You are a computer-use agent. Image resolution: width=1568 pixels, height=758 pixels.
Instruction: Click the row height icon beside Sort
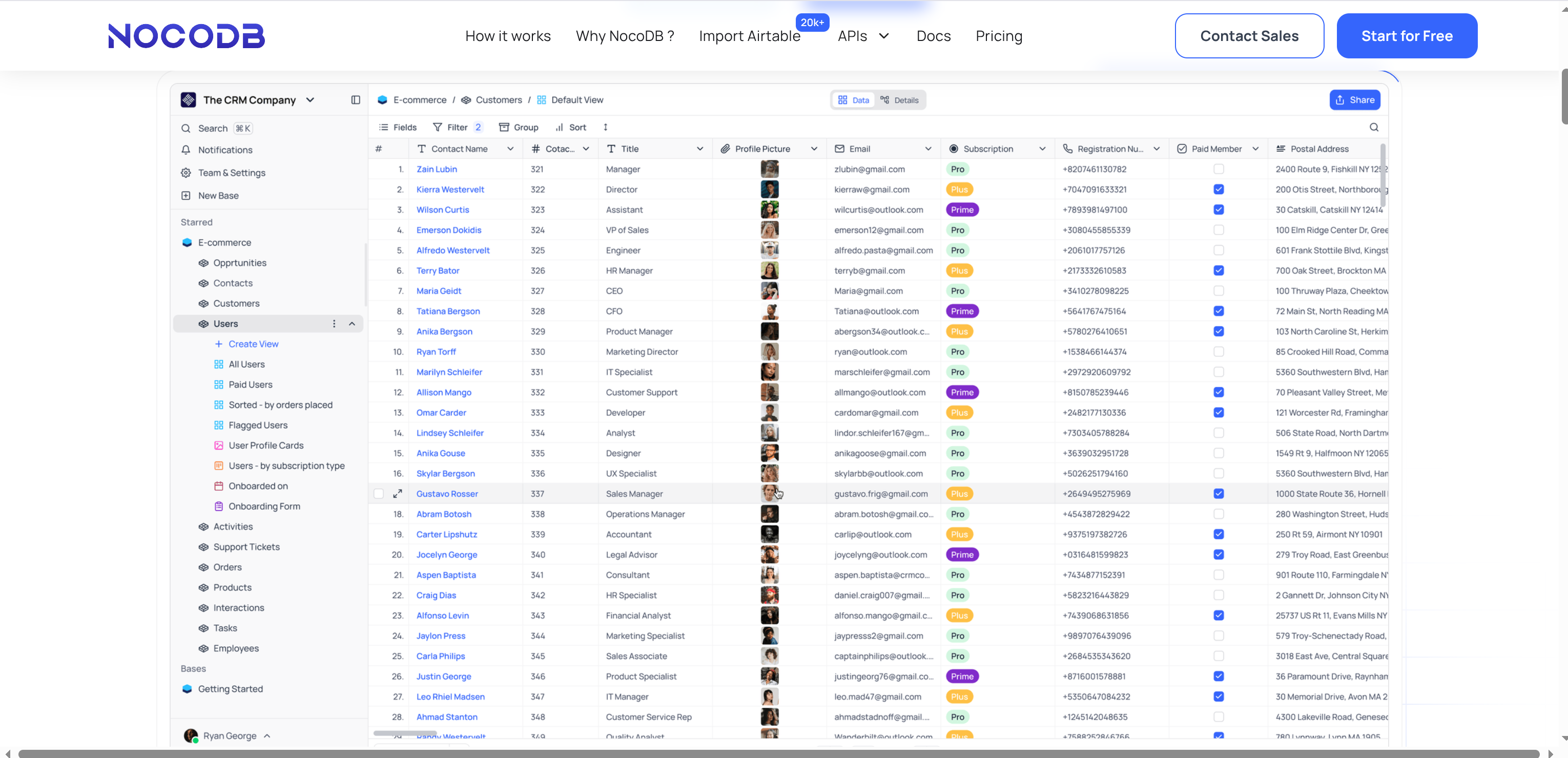(605, 127)
